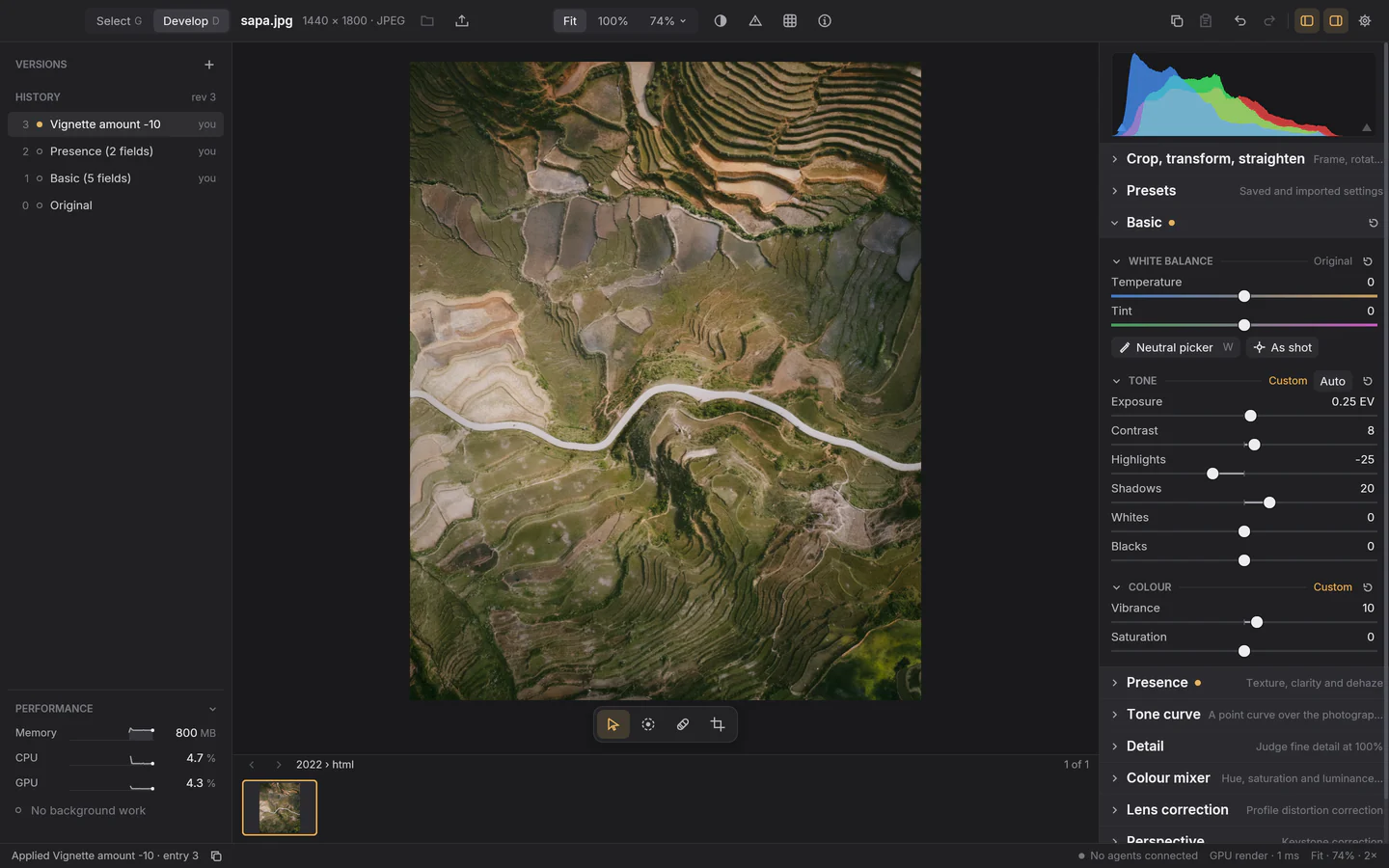Click the Highlights slider handle
The width and height of the screenshot is (1389, 868).
tap(1212, 474)
